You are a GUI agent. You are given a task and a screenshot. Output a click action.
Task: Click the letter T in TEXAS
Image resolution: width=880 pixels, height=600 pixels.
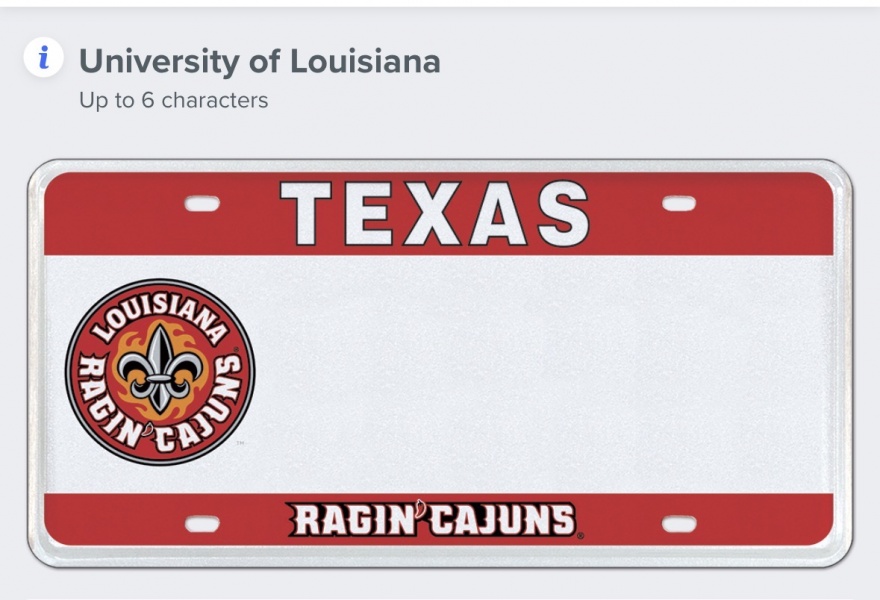[x=306, y=214]
